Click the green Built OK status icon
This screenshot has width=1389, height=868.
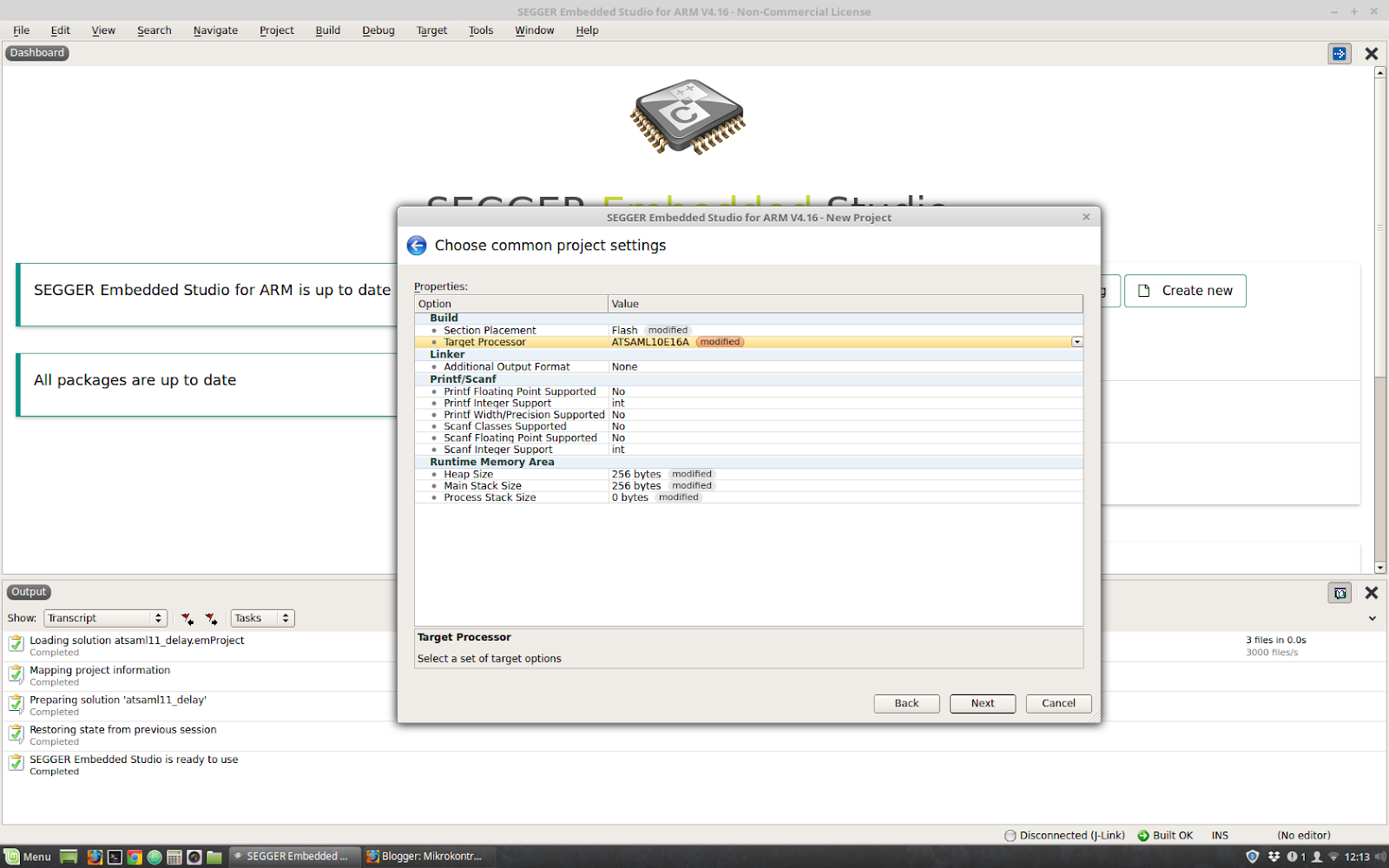[x=1143, y=836]
